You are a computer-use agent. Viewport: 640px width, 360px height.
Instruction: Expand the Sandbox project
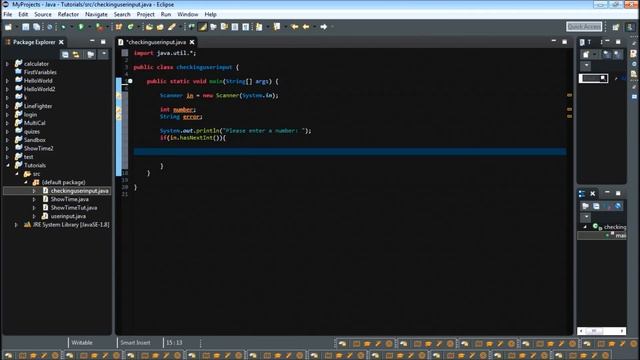click(7, 140)
